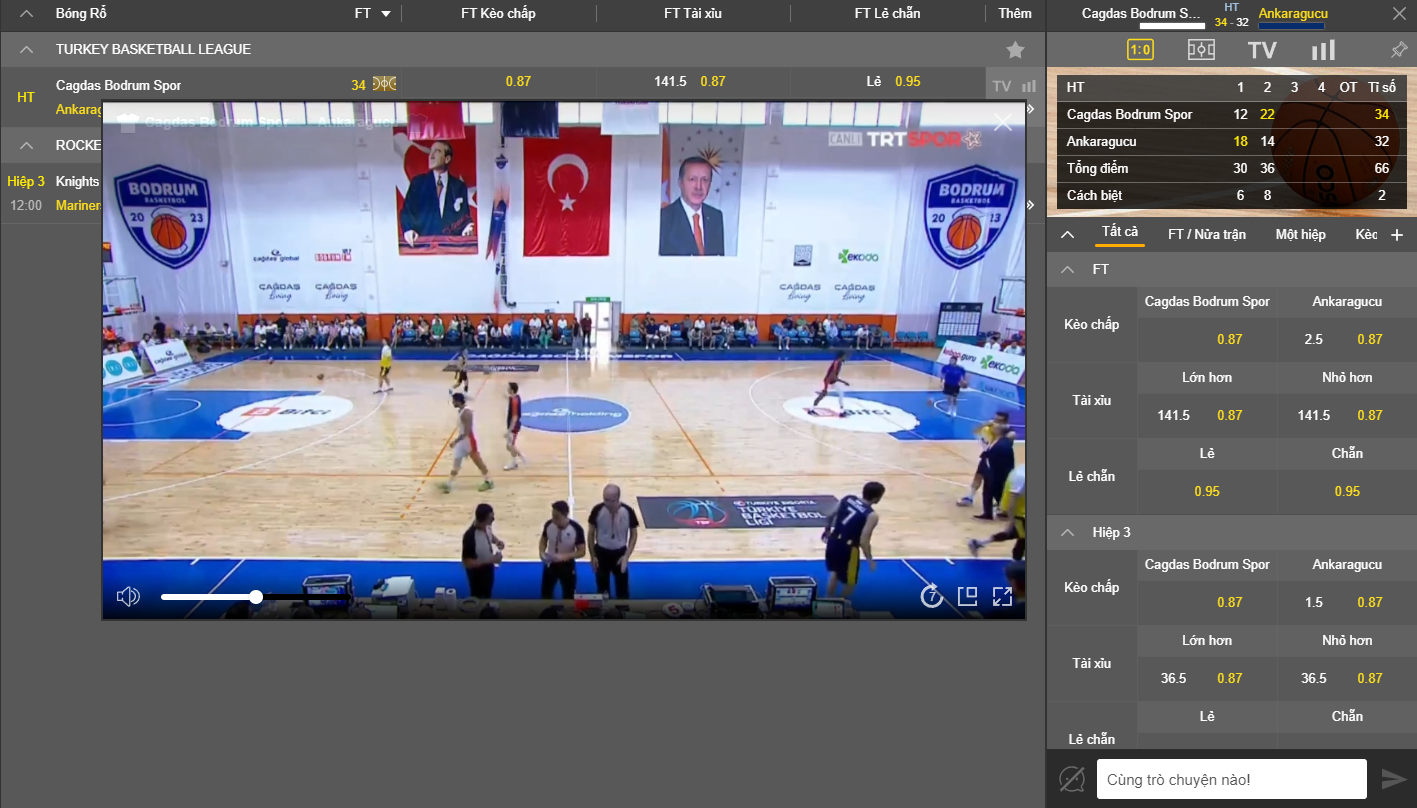Viewport: 1417px width, 808px height.
Task: Click the chat input field
Action: point(1231,779)
